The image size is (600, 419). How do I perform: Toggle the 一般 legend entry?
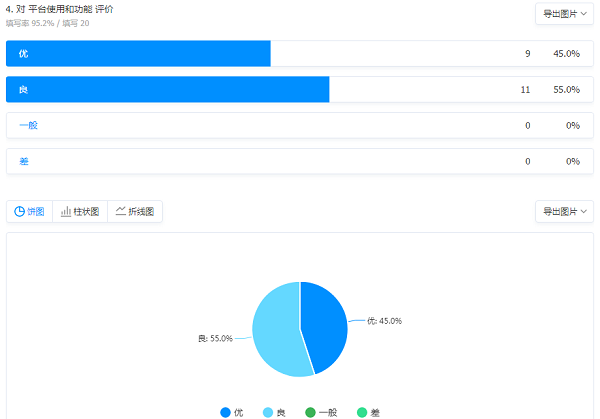318,412
